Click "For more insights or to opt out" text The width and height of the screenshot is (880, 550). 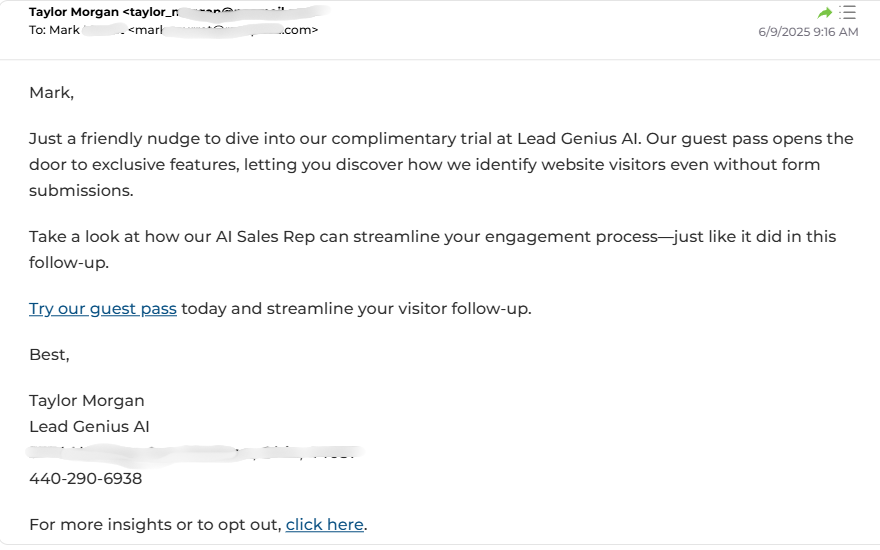click(155, 525)
